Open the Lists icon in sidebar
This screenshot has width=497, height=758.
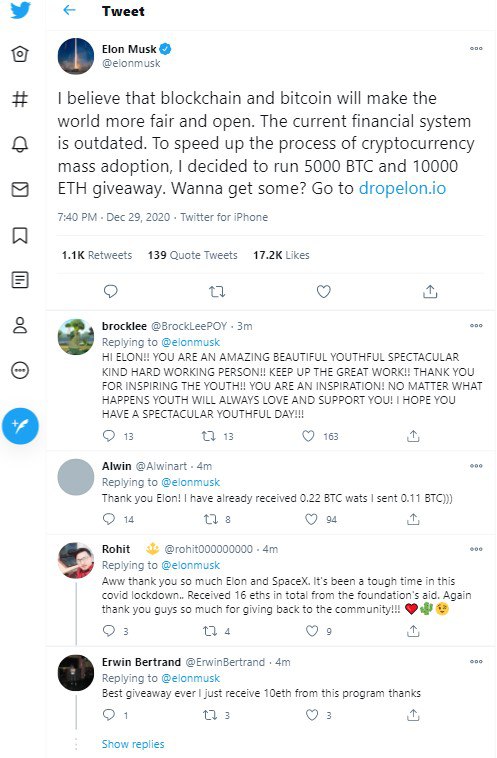(20, 280)
